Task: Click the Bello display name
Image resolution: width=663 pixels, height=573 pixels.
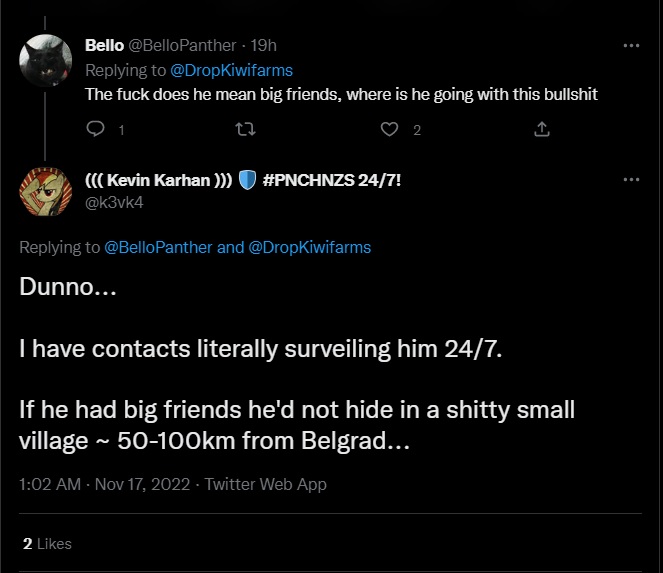Action: [104, 45]
